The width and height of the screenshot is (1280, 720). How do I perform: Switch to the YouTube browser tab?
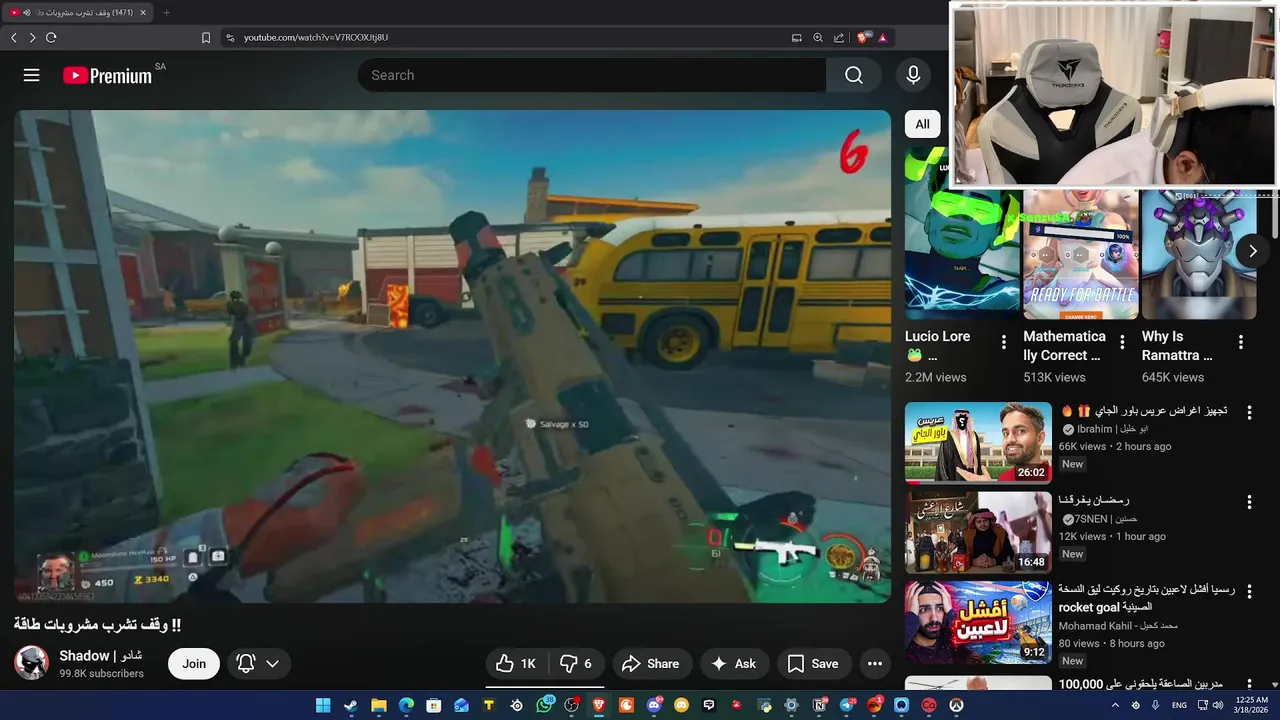coord(78,12)
